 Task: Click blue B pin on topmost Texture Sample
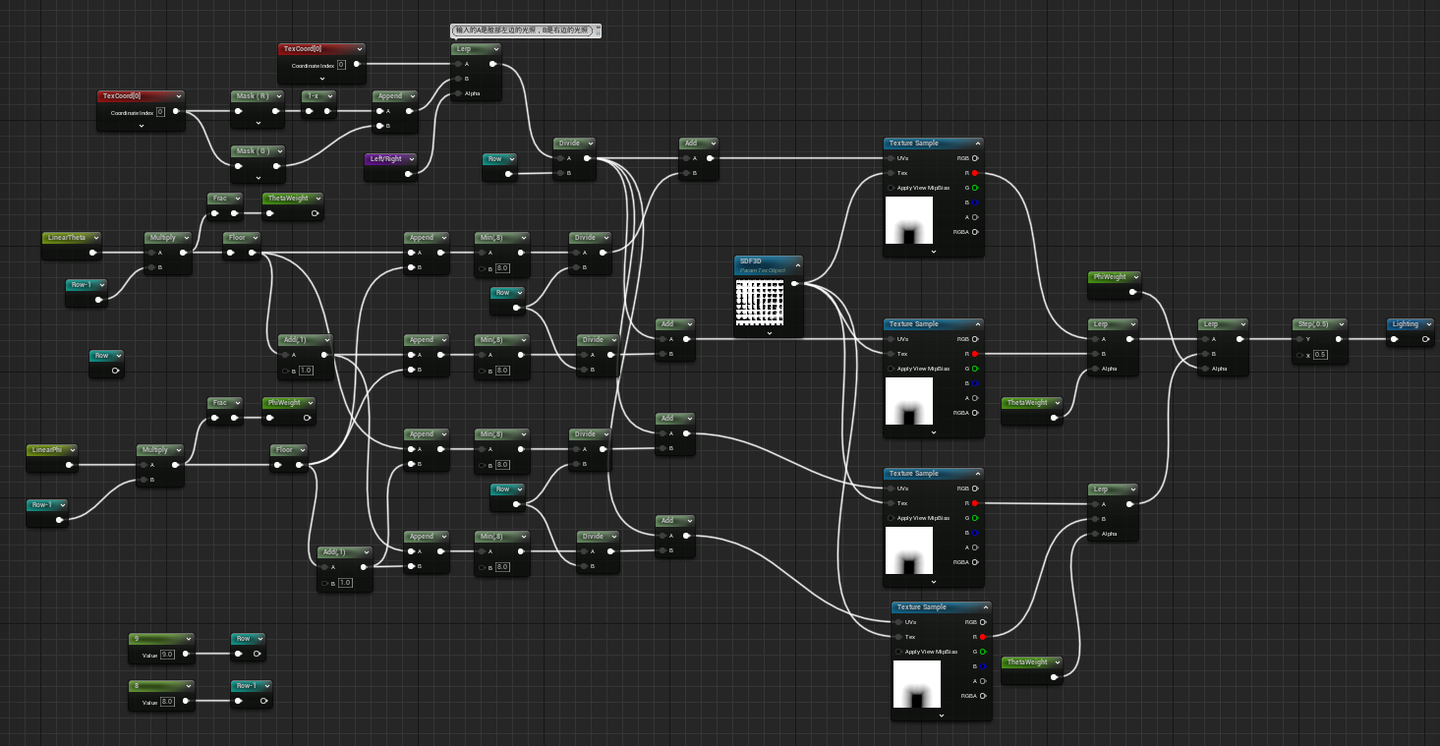(975, 202)
